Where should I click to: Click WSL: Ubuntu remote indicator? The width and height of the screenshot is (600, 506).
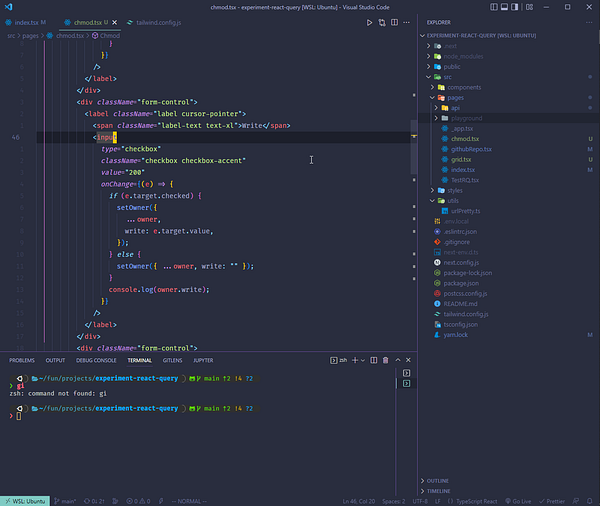tap(25, 501)
